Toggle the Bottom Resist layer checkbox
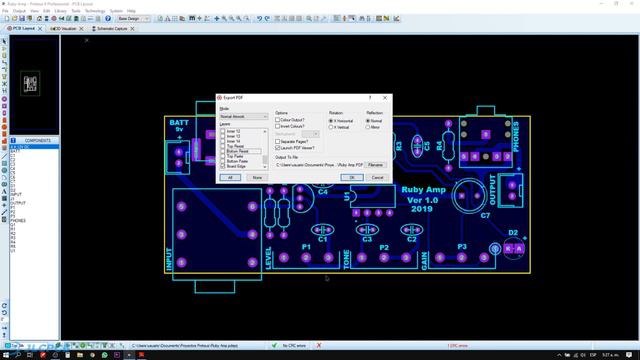The height and width of the screenshot is (360, 640). click(x=223, y=151)
